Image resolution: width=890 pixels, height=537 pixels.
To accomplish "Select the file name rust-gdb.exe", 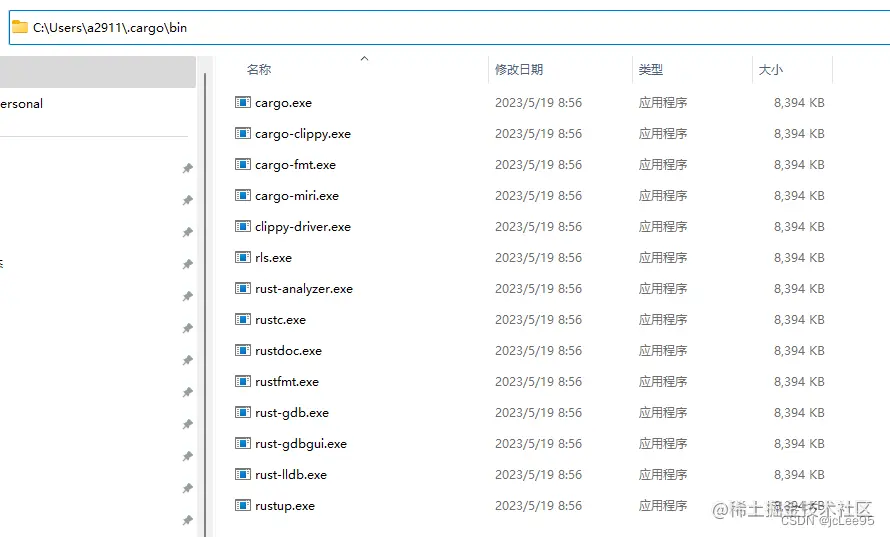I will [292, 413].
